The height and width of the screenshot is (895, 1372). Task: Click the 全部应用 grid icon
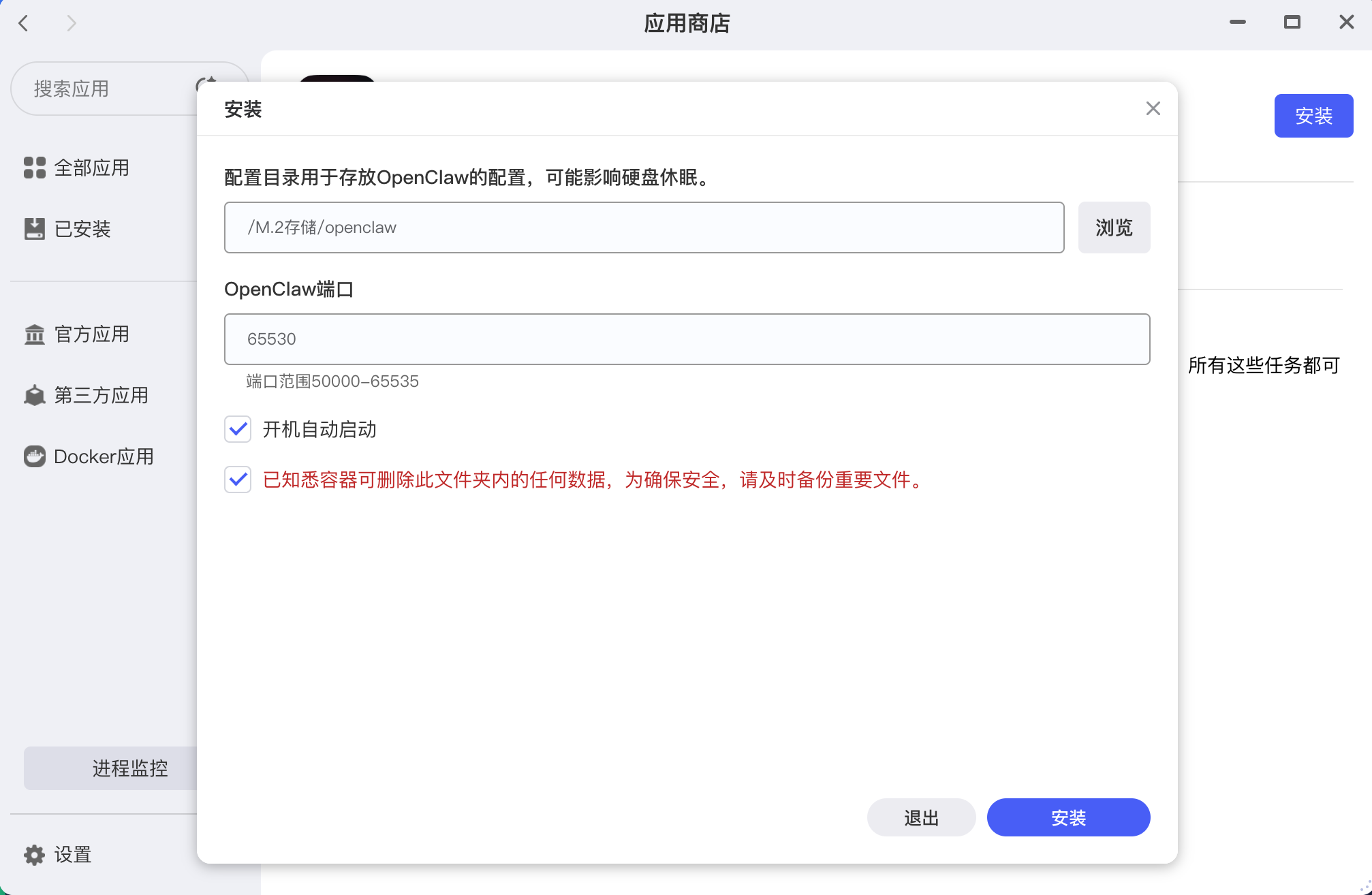[34, 168]
